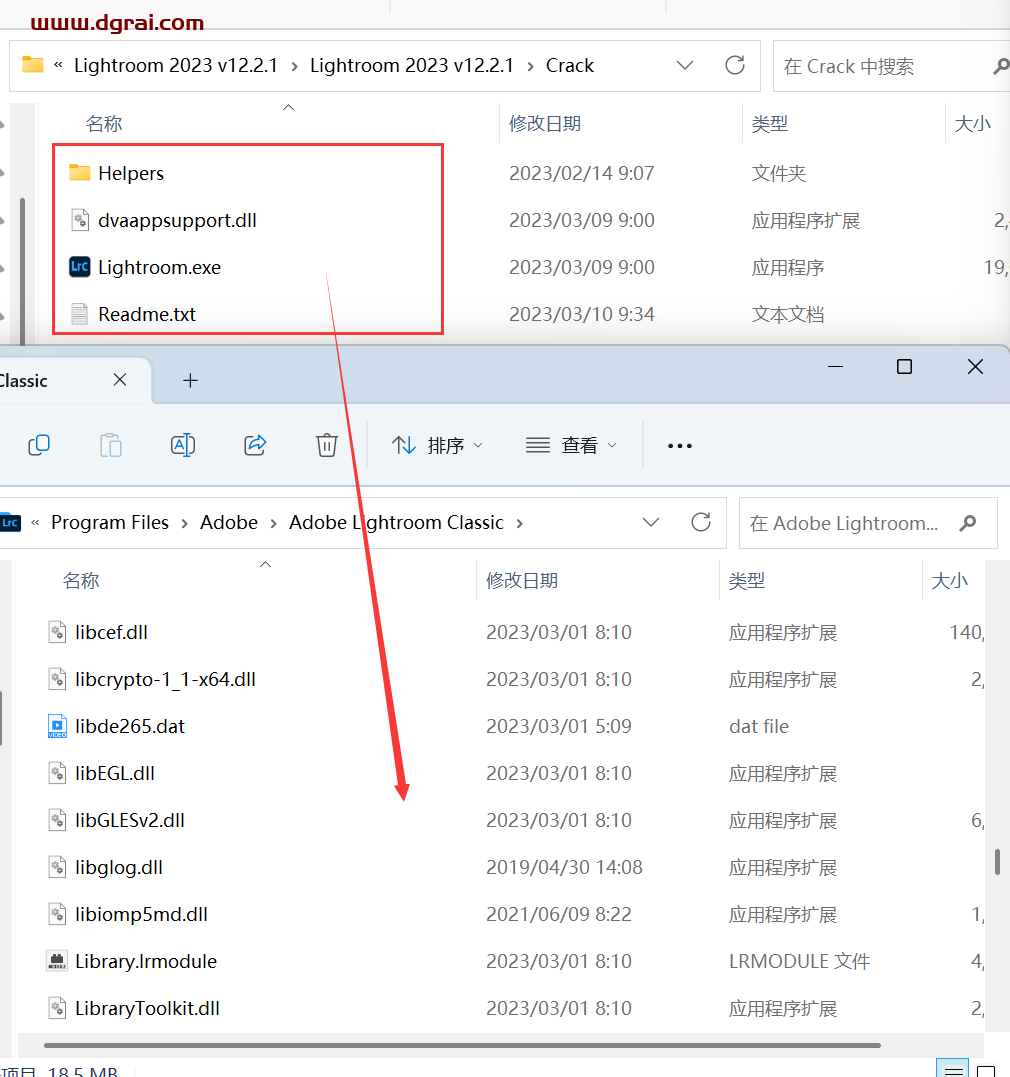Expand the Crack window address history dropdown
The width and height of the screenshot is (1010, 1077).
[684, 65]
